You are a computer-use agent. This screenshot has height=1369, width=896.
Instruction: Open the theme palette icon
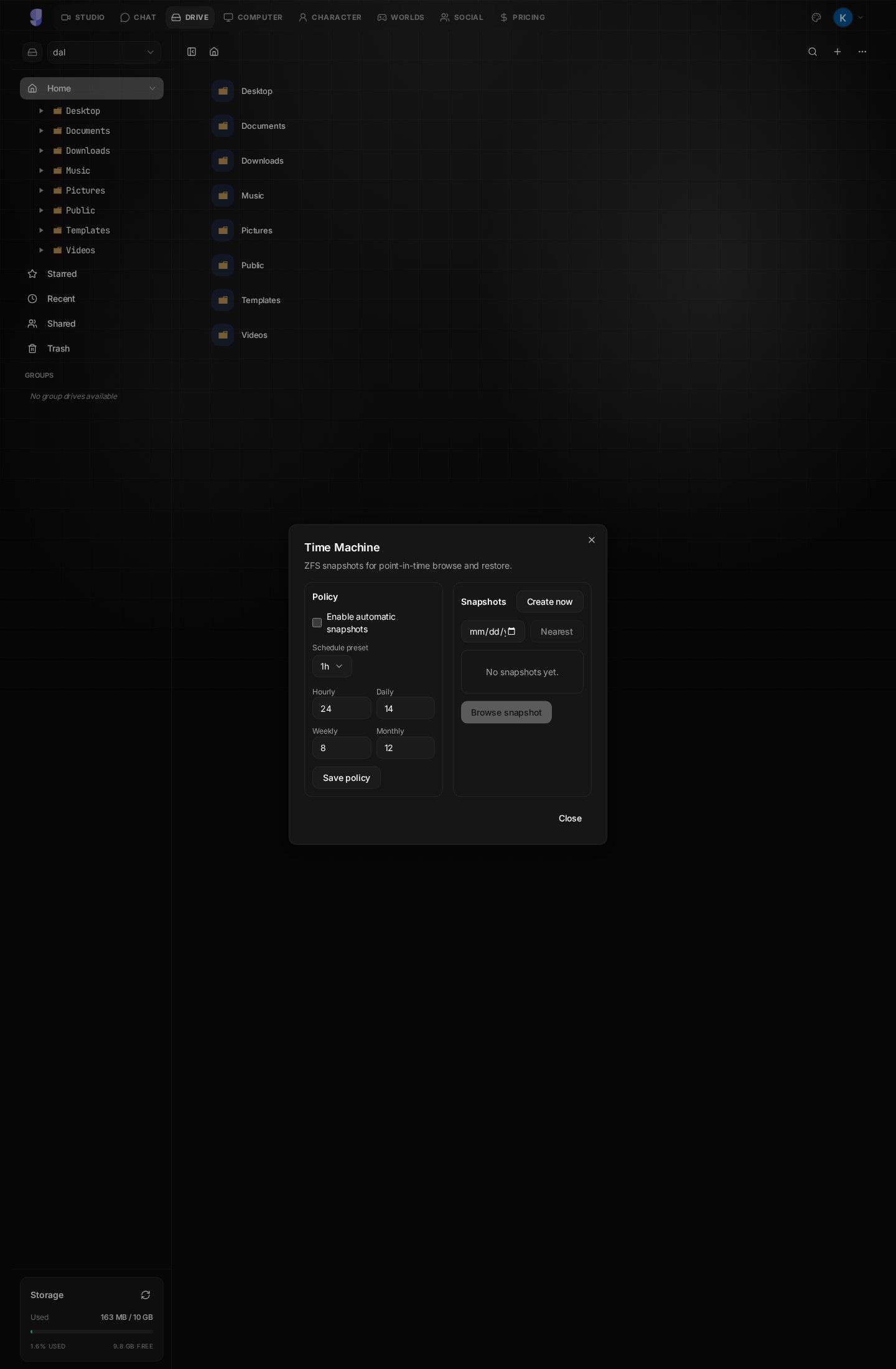pos(816,17)
